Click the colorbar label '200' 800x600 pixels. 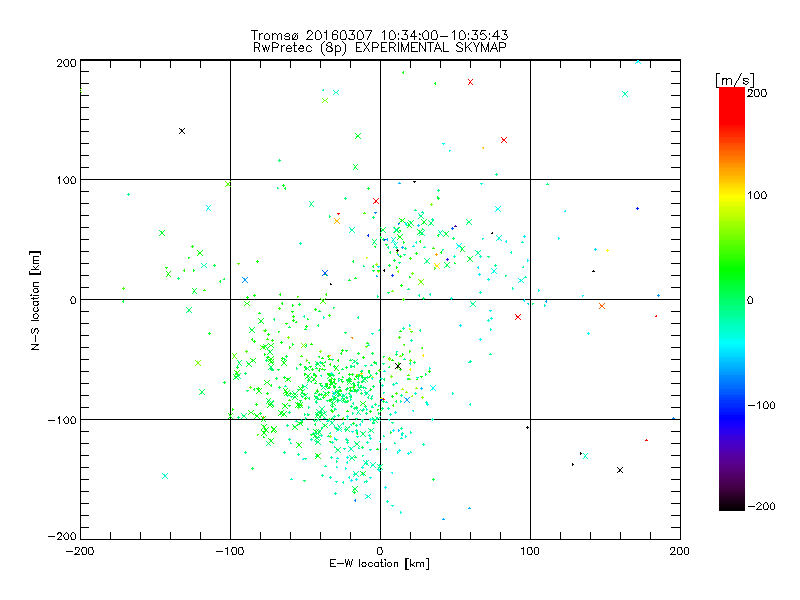(757, 93)
